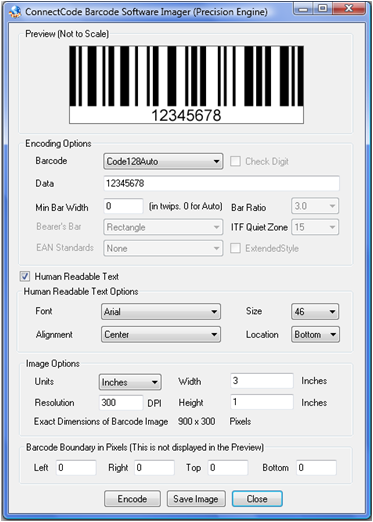Click the 'DPI' label next to Resolution
The height and width of the screenshot is (522, 373).
click(154, 403)
